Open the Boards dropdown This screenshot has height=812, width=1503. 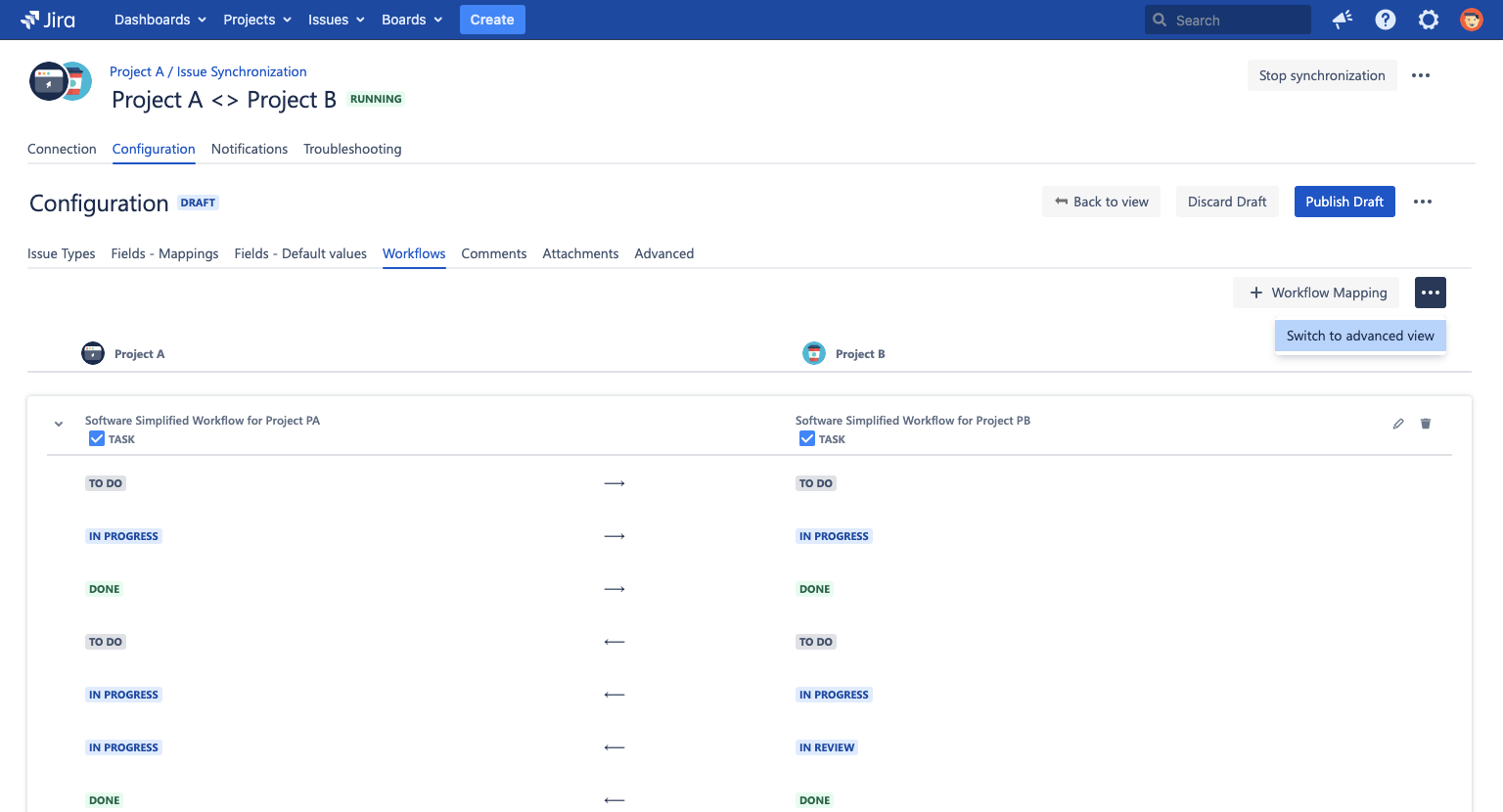pos(411,20)
